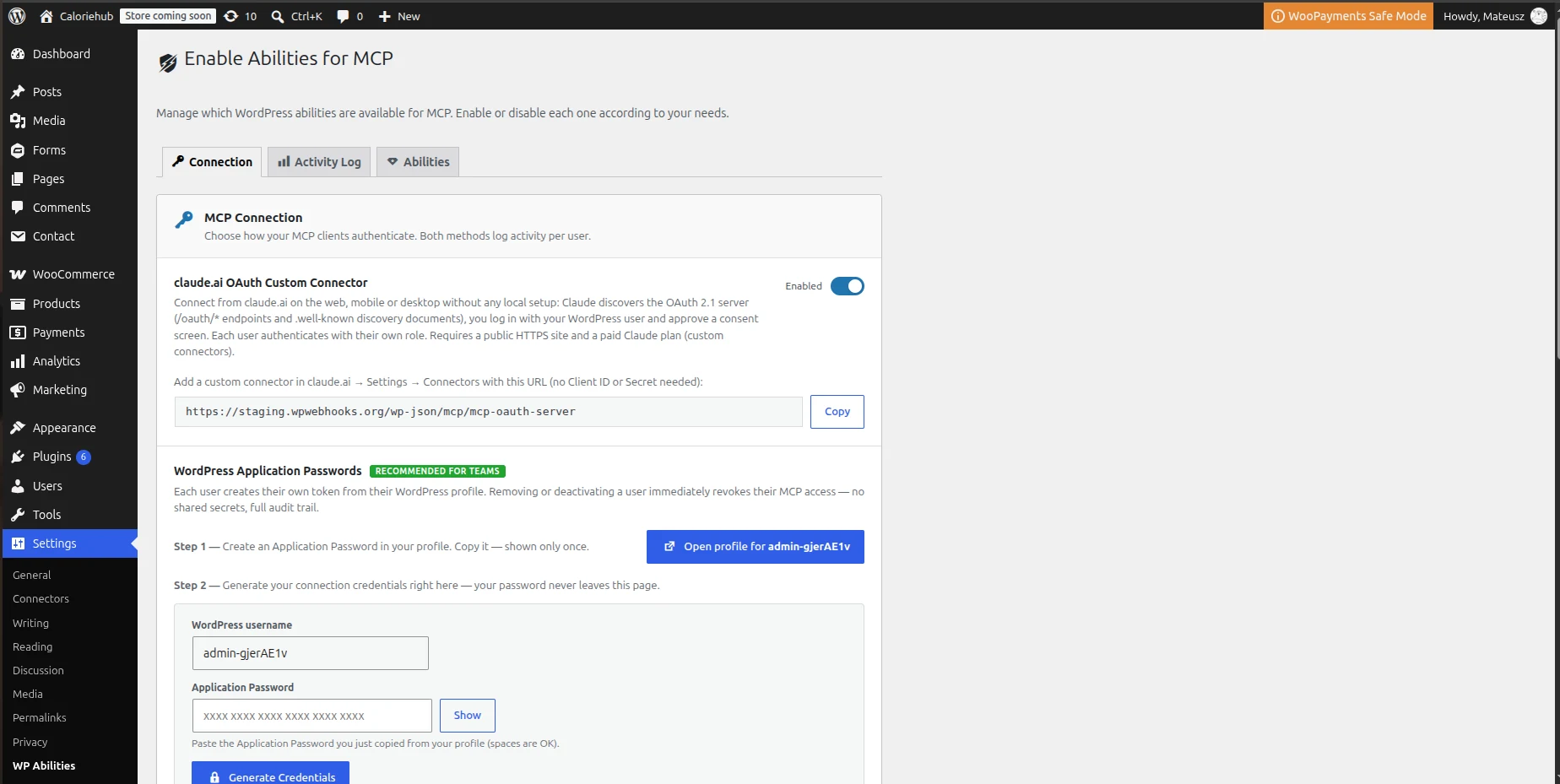Click the Tools wrench icon
The height and width of the screenshot is (784, 1560).
point(18,515)
